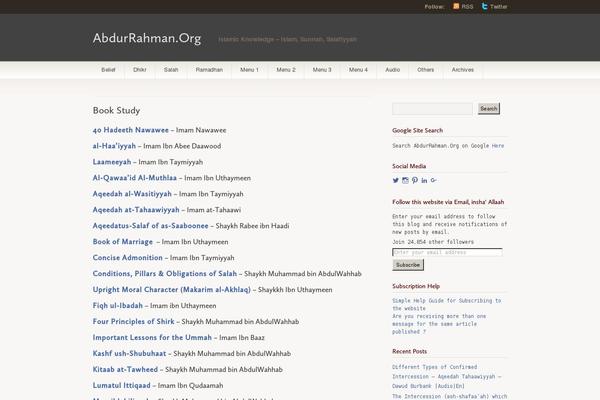The height and width of the screenshot is (400, 600).
Task: Open Menu 3 in navigation bar
Action: tap(322, 70)
